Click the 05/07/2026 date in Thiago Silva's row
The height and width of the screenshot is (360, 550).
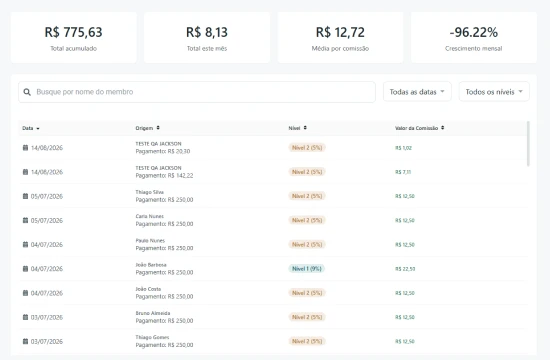47,196
